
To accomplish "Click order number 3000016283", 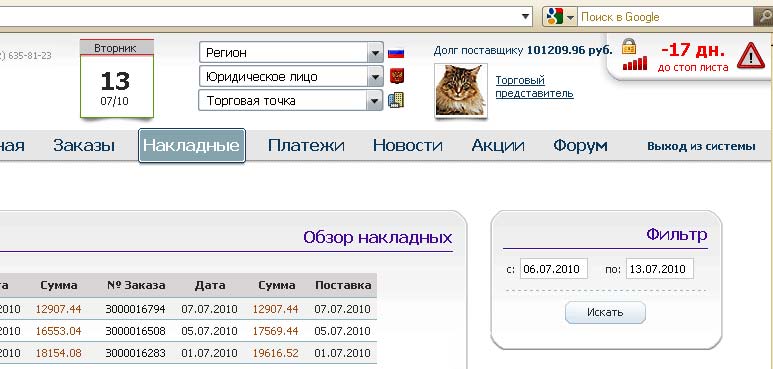I will tap(135, 353).
